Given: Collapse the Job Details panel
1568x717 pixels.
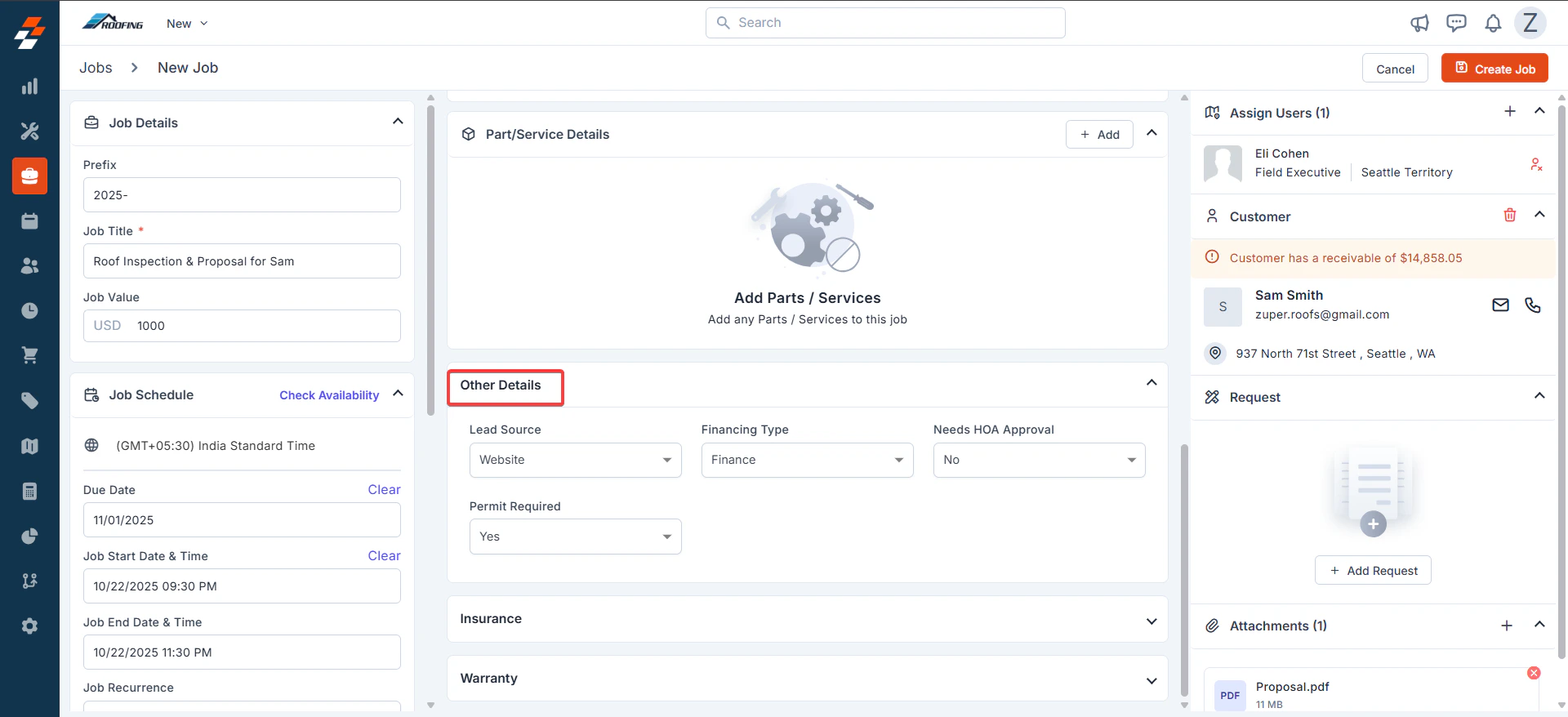Looking at the screenshot, I should (398, 121).
